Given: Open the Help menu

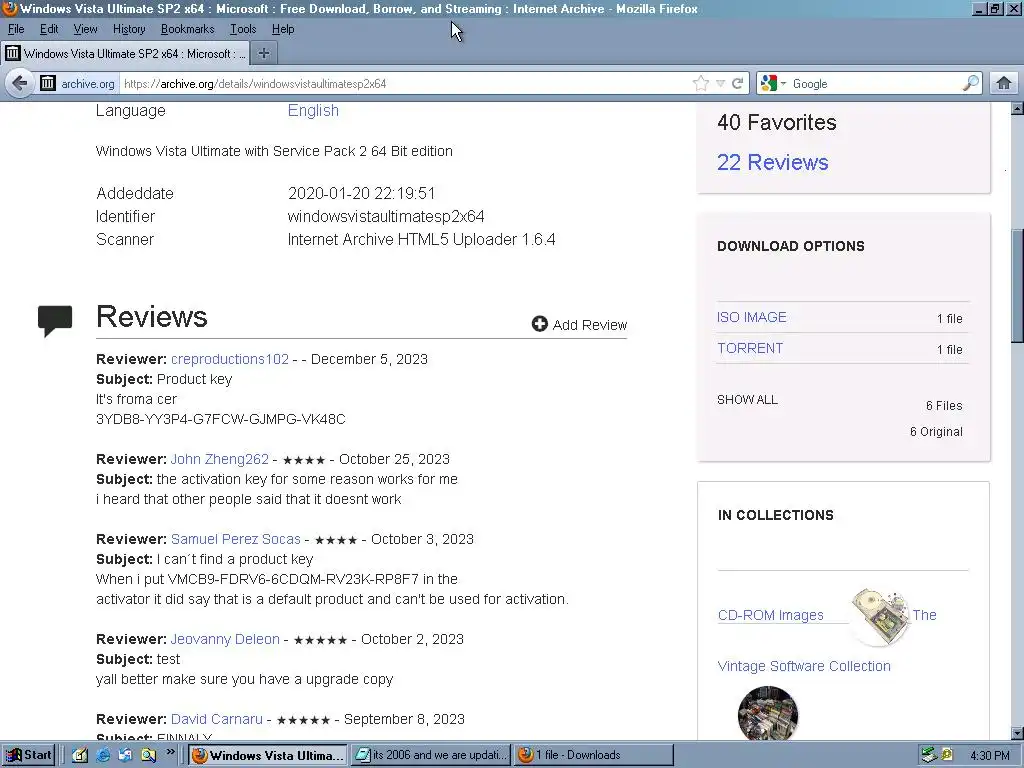Looking at the screenshot, I should [283, 29].
